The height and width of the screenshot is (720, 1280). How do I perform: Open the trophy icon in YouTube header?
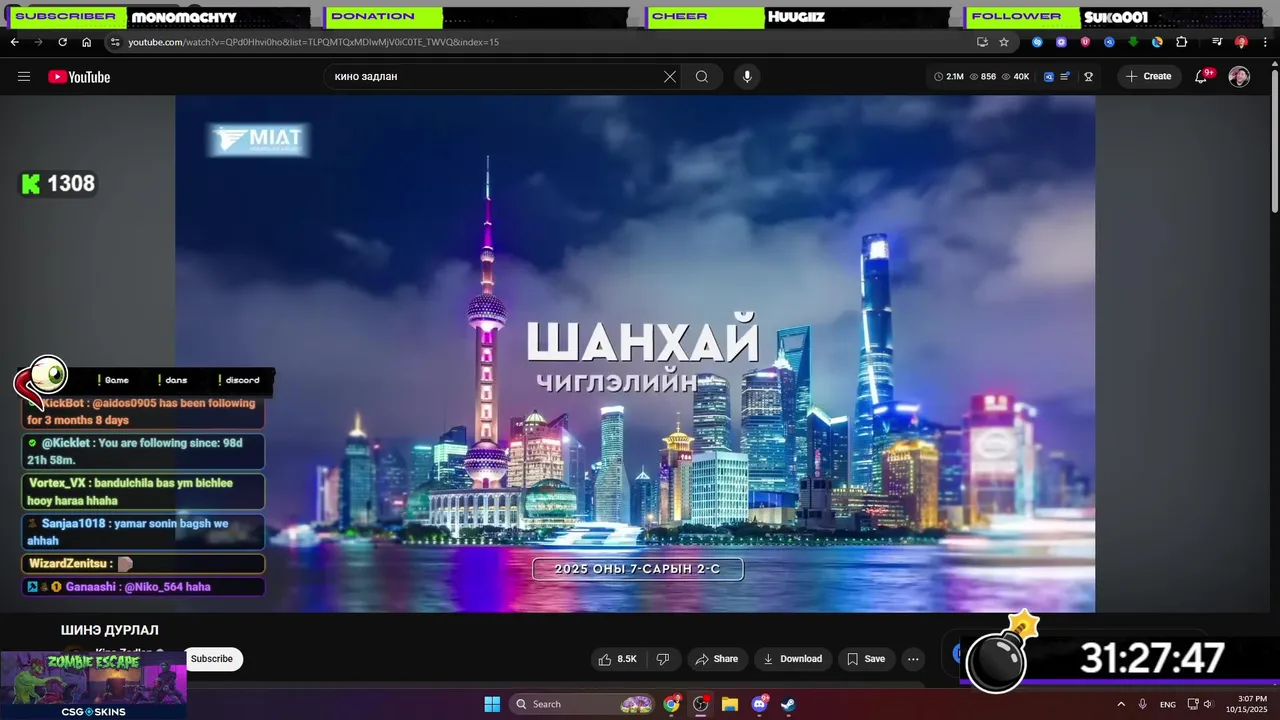pyautogui.click(x=1089, y=77)
